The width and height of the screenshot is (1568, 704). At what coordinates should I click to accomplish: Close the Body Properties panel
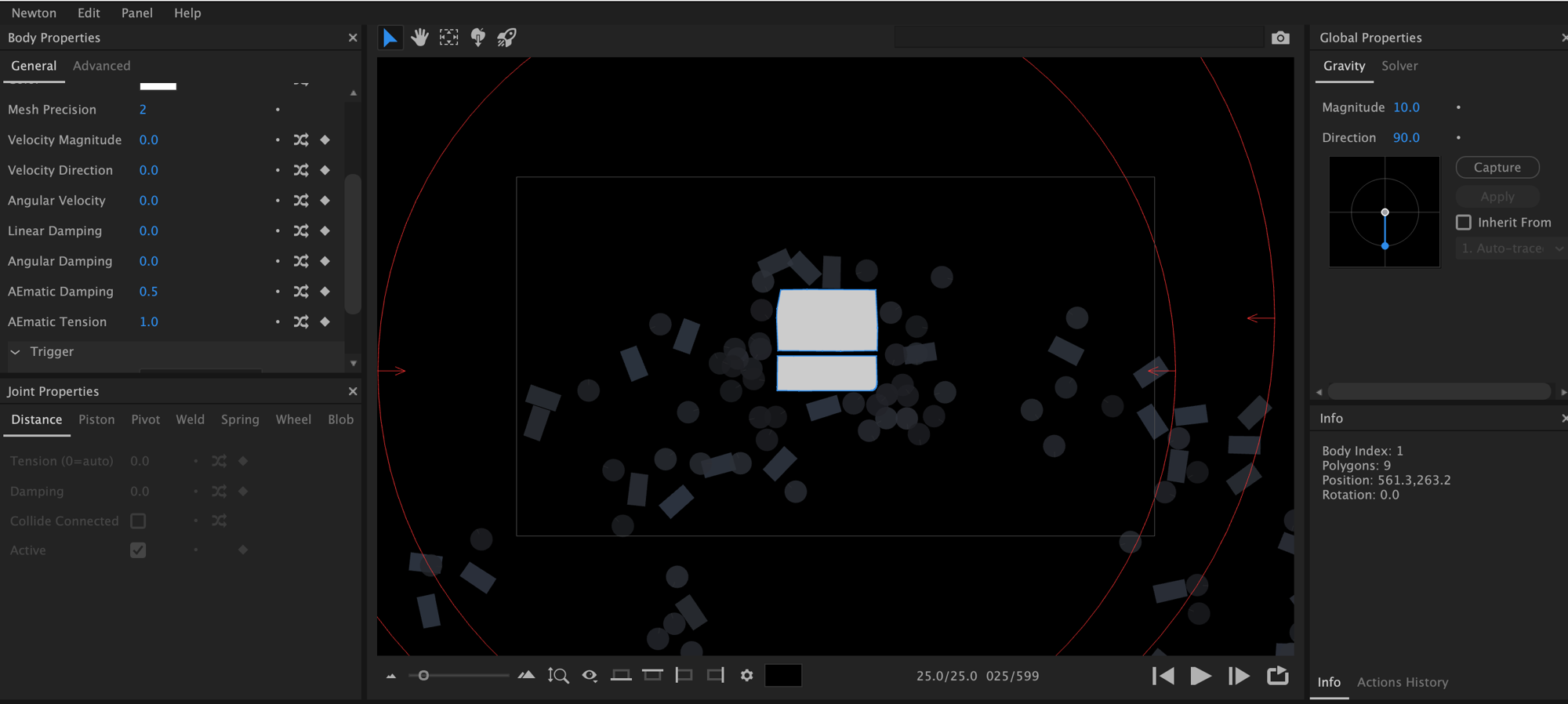(353, 38)
